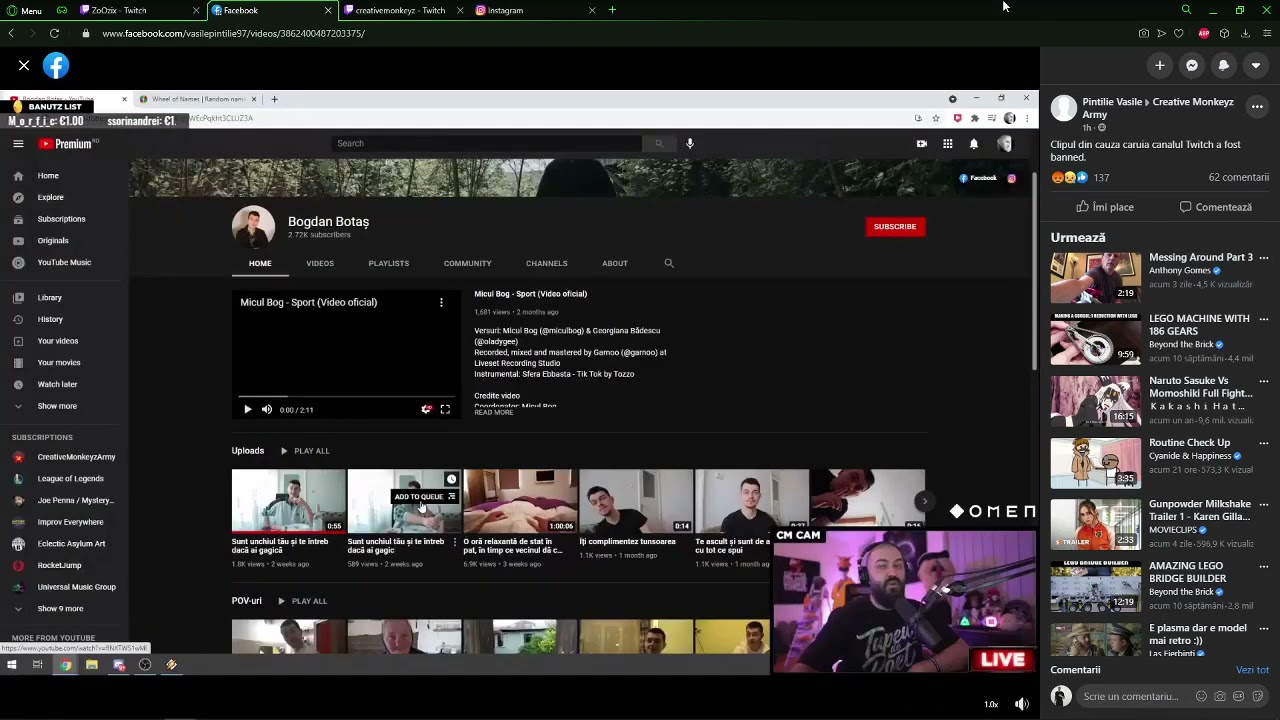This screenshot has height=720, width=1280.
Task: Open YouTube hamburger guide menu
Action: tap(18, 144)
